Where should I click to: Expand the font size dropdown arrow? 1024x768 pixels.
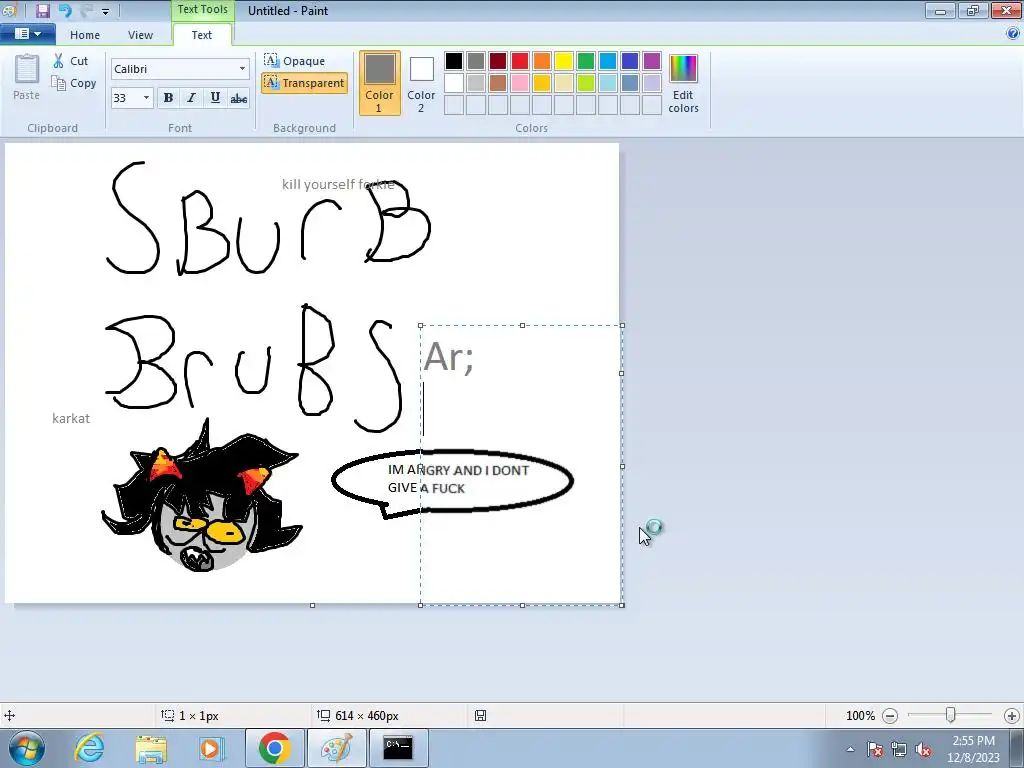[146, 98]
